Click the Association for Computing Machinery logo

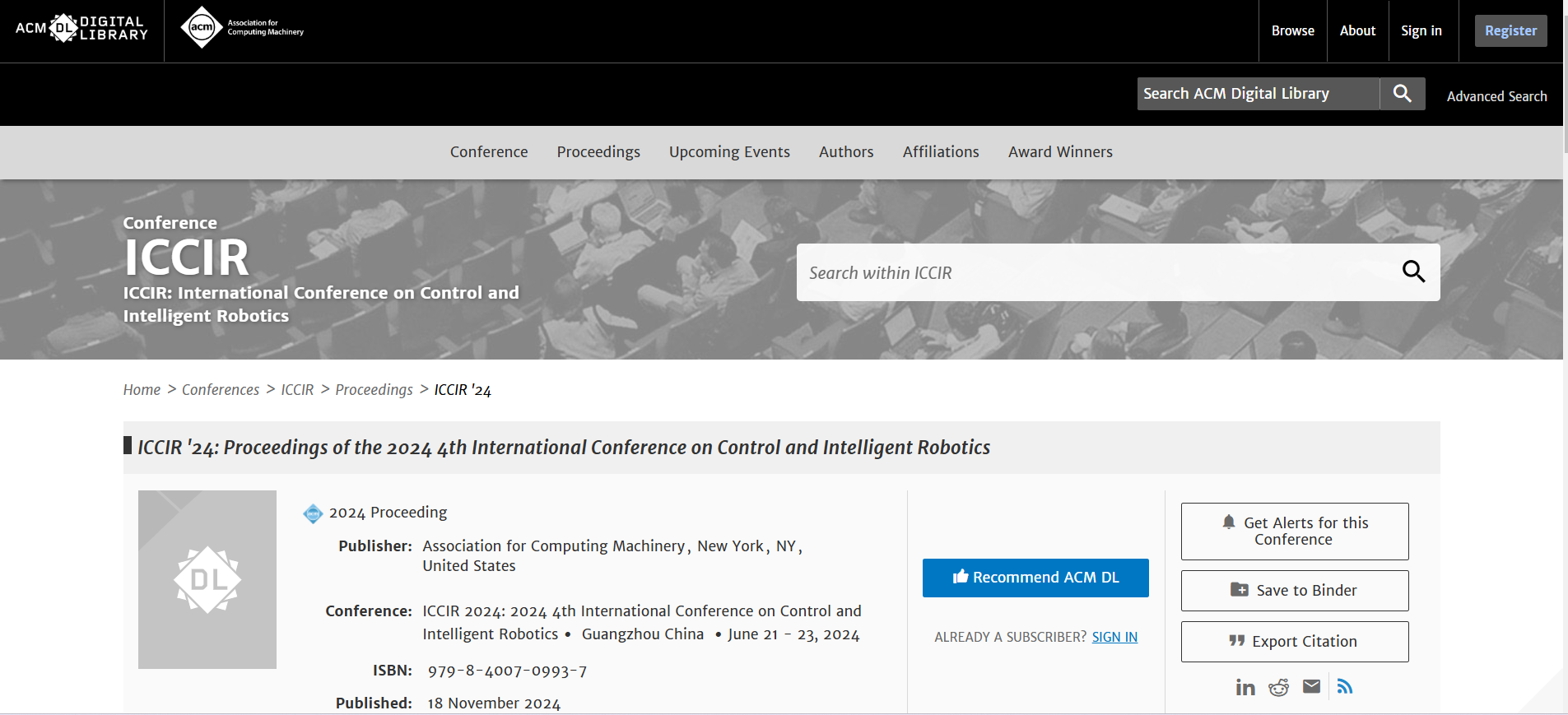pos(242,28)
